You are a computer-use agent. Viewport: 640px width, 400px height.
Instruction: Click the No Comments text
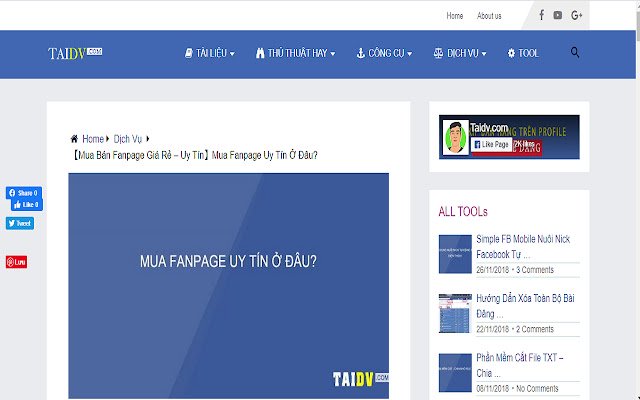(x=537, y=389)
